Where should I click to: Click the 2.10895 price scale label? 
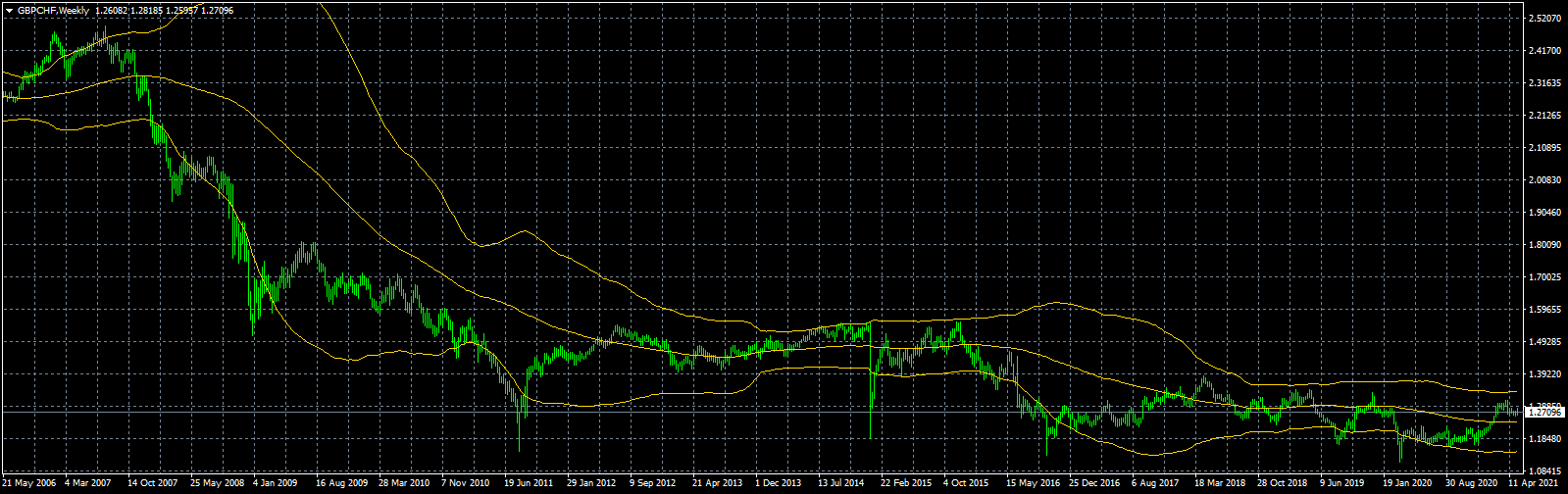[1544, 148]
